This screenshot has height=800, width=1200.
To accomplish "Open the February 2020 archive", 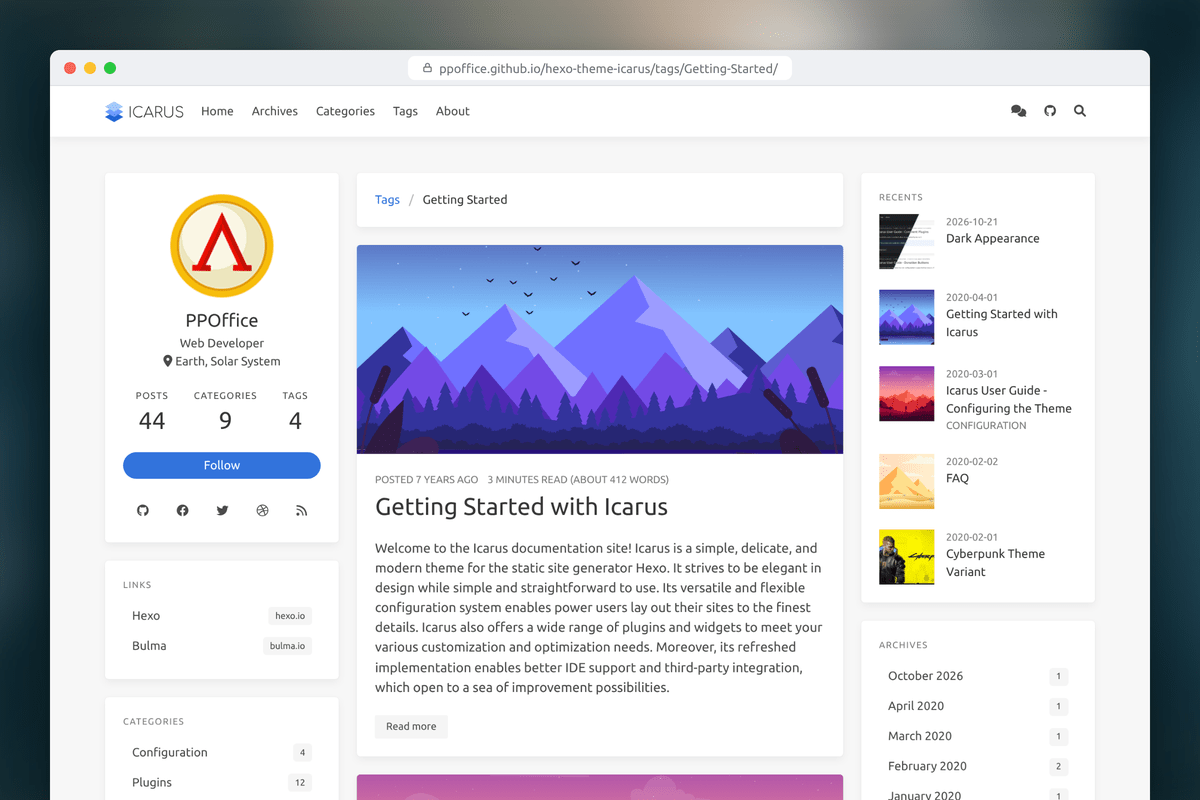I will (978, 766).
